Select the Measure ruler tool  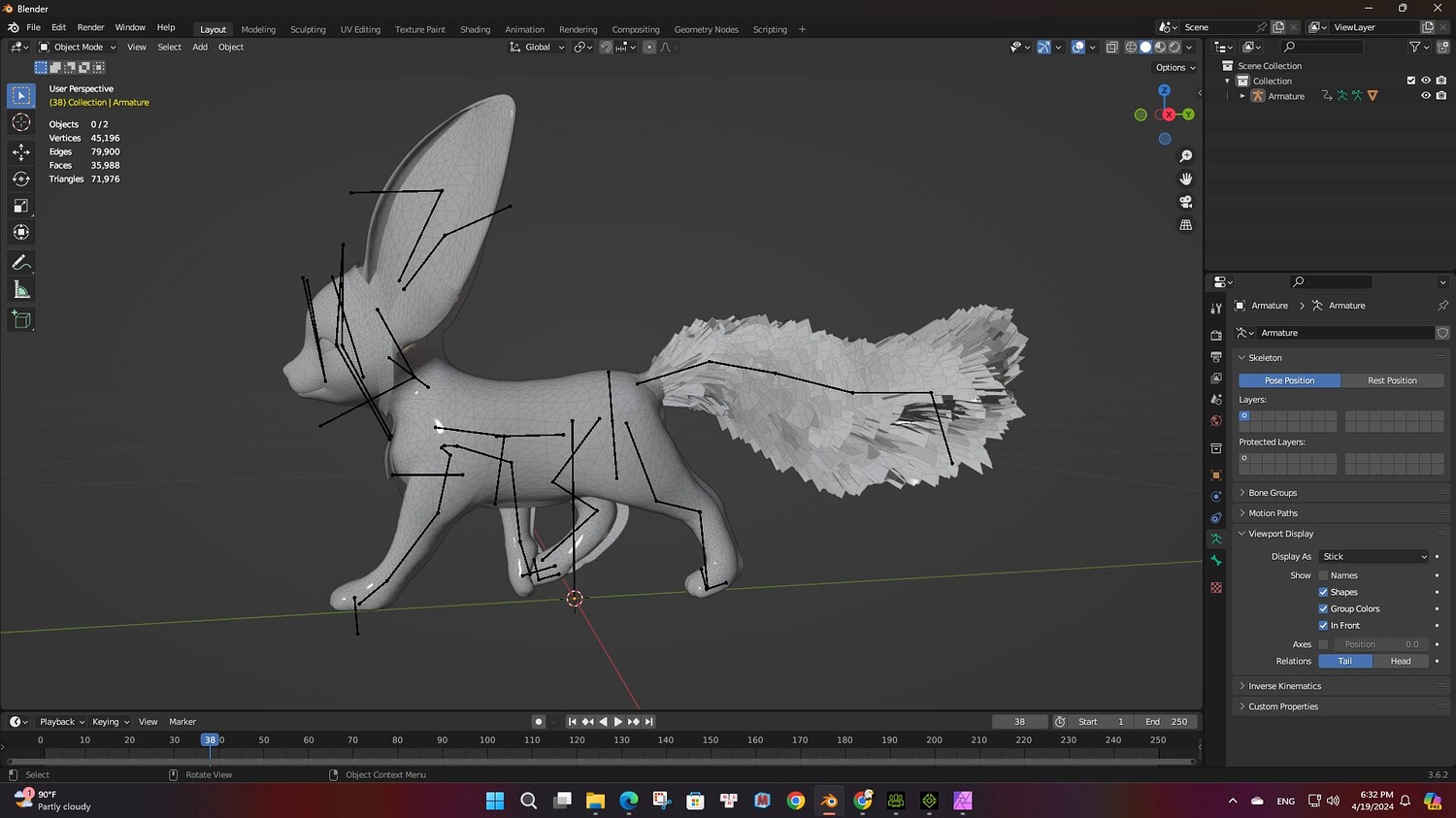[x=21, y=290]
